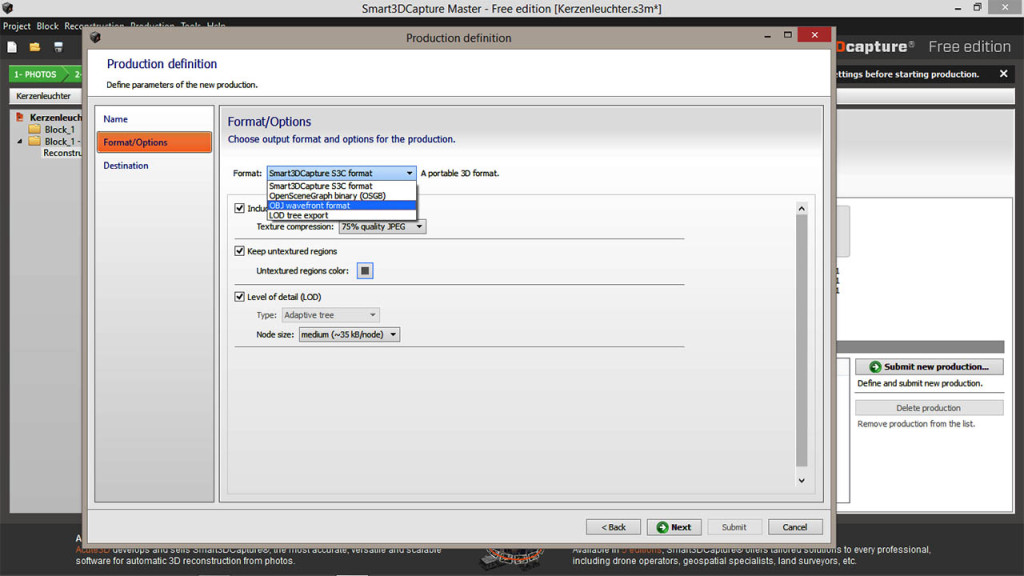Open the Node size dropdown
The image size is (1024, 576).
click(x=349, y=334)
